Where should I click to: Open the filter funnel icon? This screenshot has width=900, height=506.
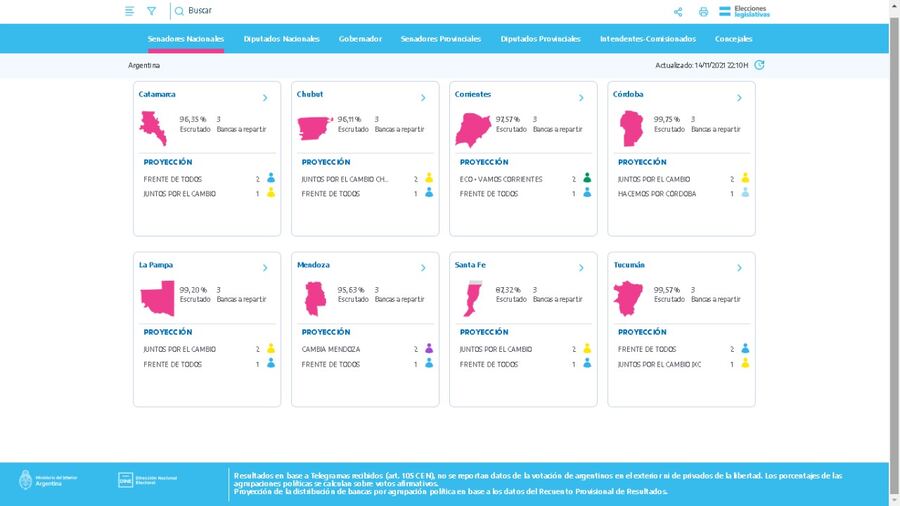coord(152,11)
